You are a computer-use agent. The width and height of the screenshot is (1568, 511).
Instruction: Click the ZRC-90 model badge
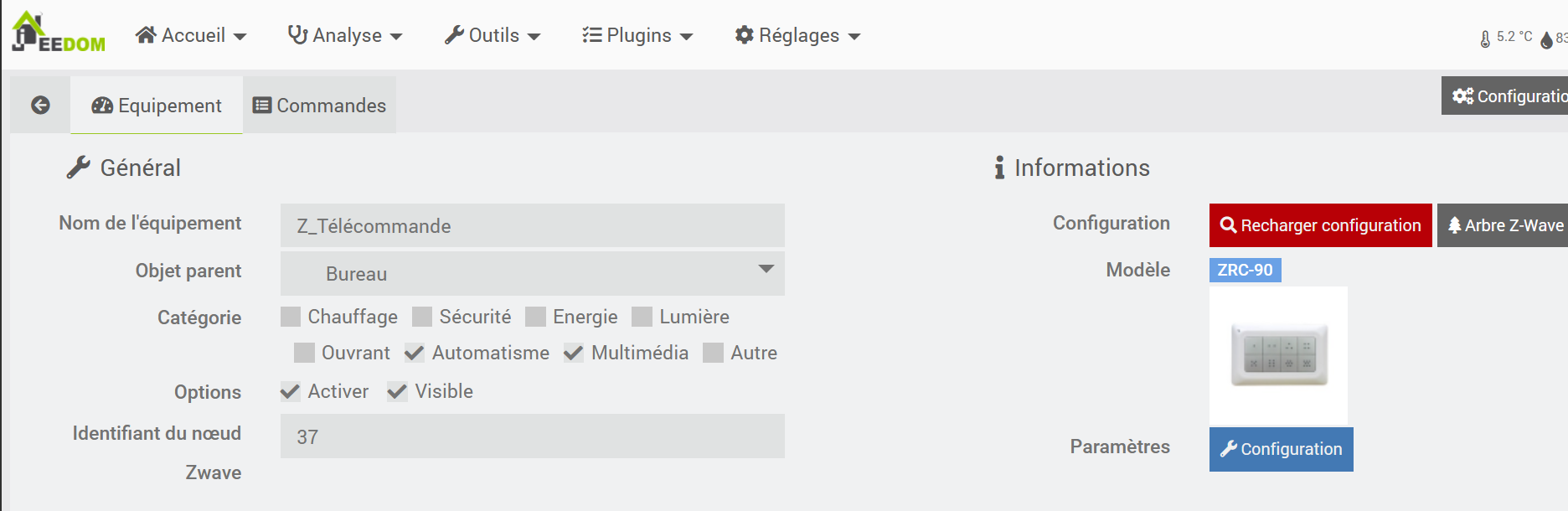tap(1245, 270)
